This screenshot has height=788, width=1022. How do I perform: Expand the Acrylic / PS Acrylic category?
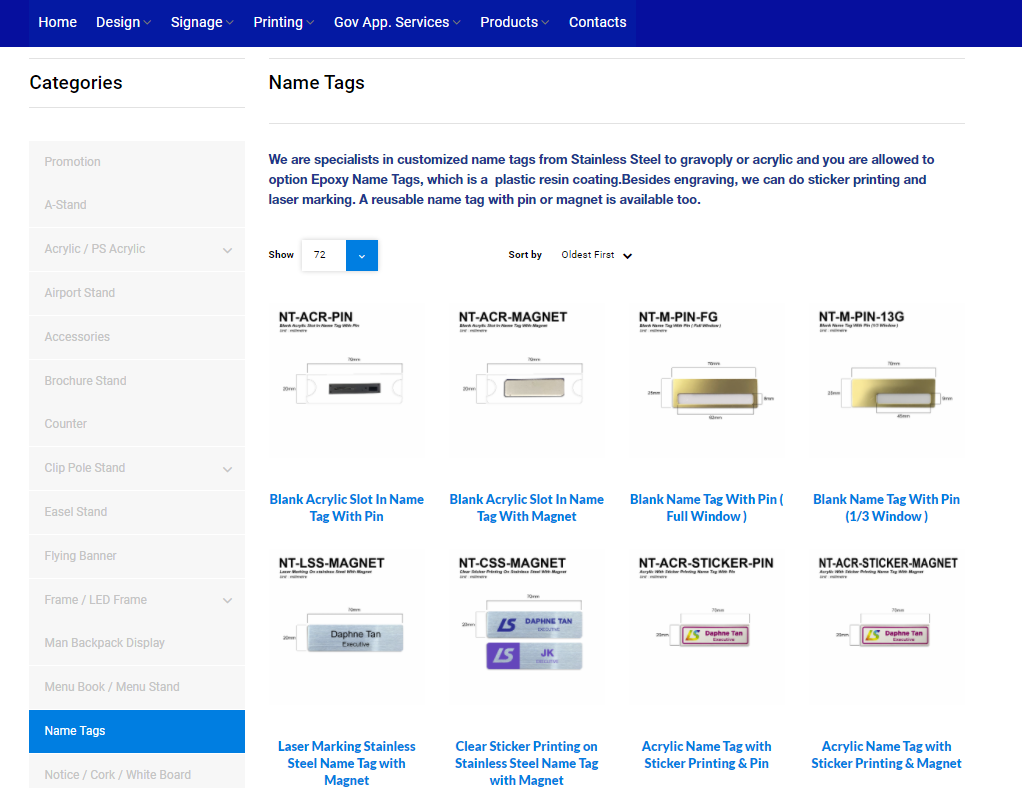pos(227,249)
